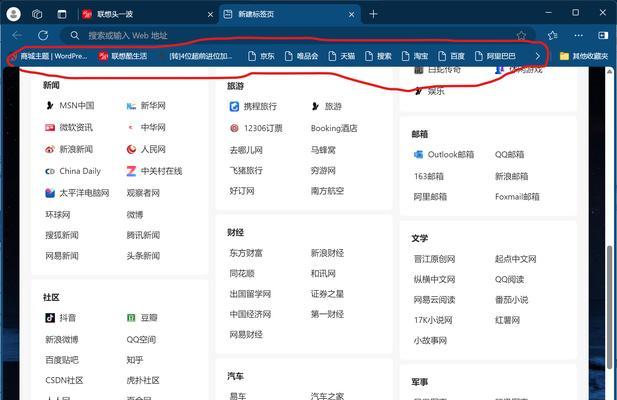Open 携程旅行 link
The height and width of the screenshot is (400, 617).
point(253,106)
